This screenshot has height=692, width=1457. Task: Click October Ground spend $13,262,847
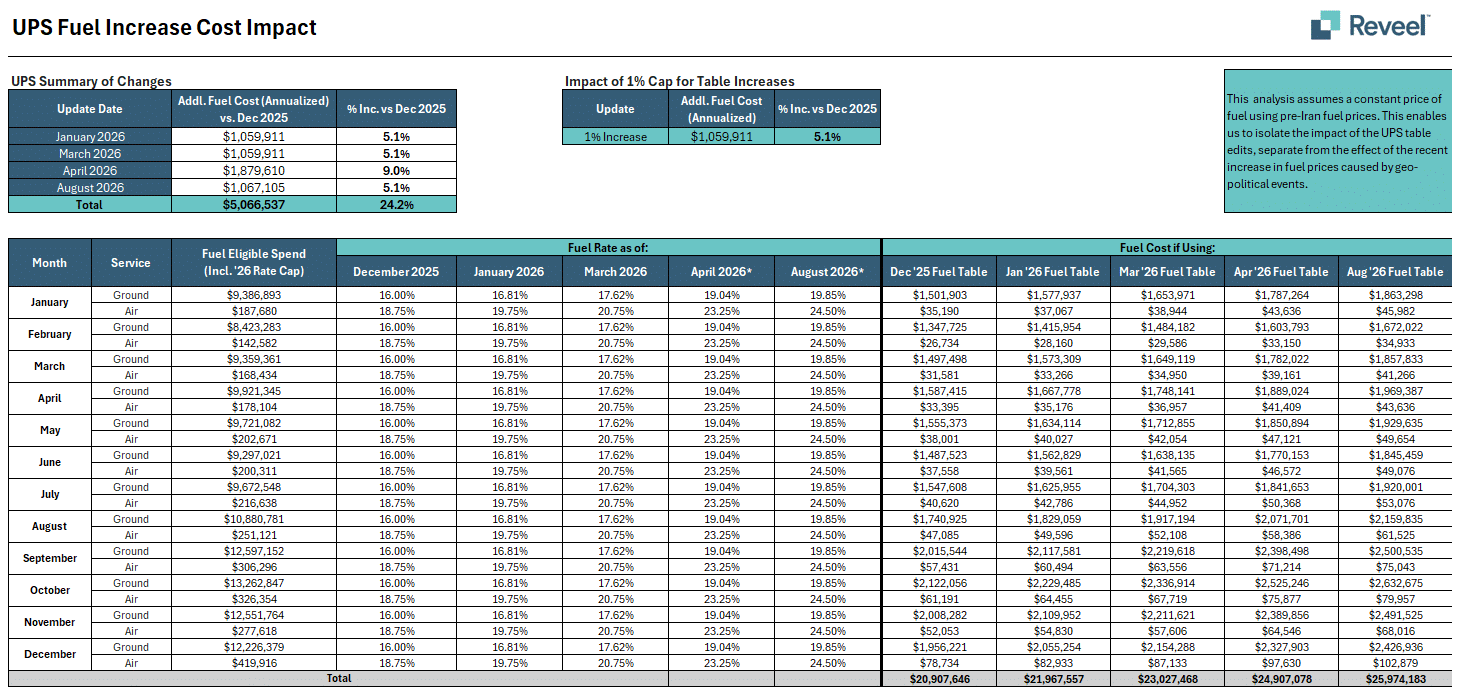254,583
